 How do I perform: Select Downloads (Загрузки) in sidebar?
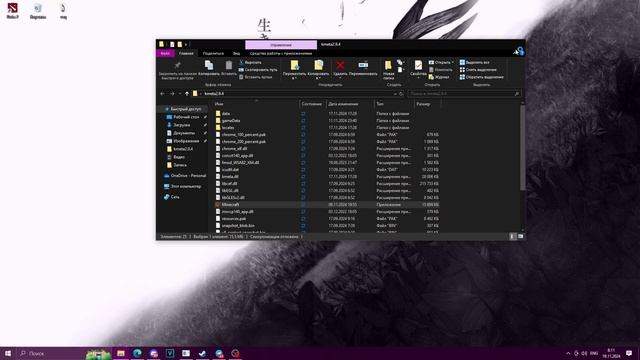coord(179,125)
